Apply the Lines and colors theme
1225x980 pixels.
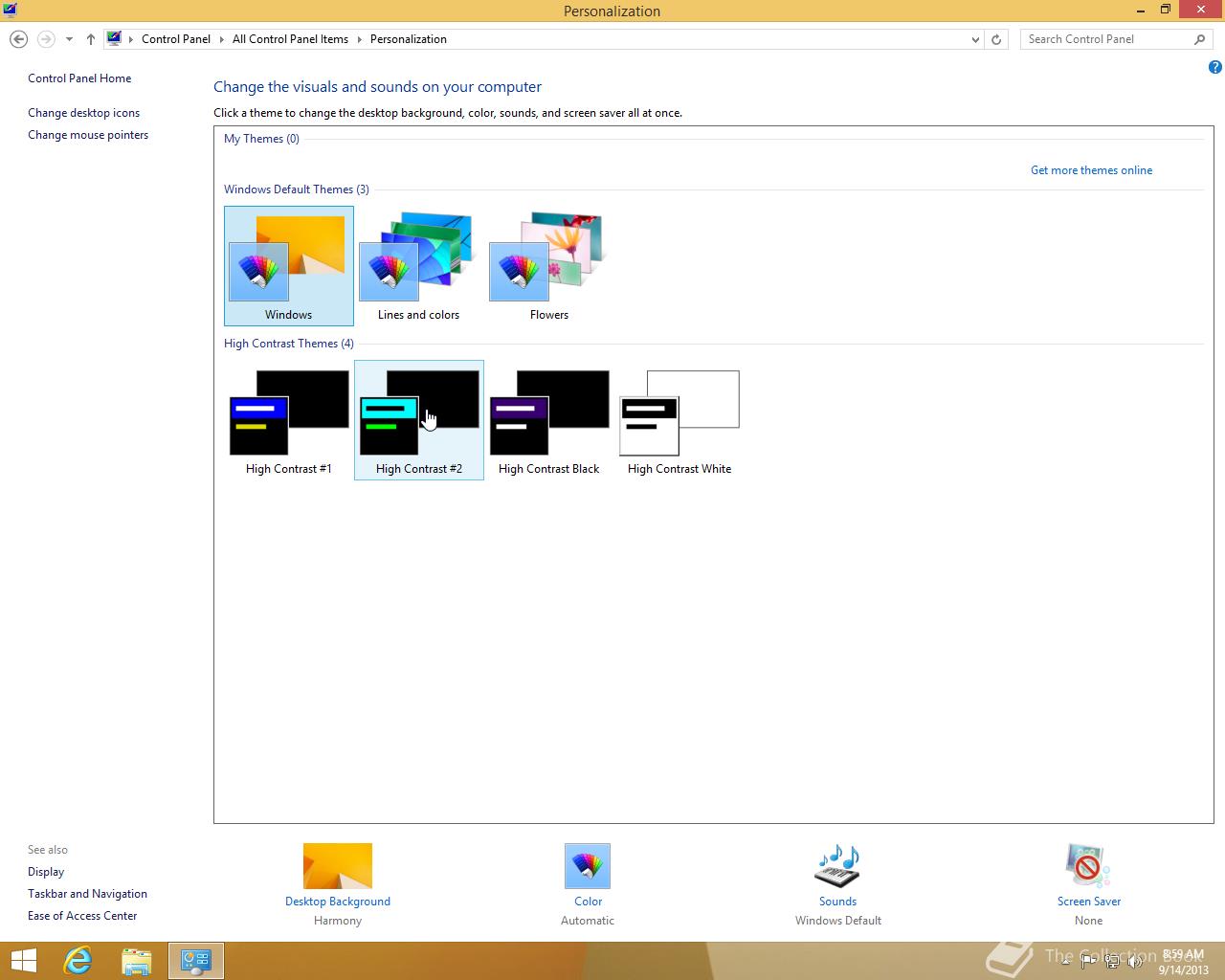tap(418, 266)
